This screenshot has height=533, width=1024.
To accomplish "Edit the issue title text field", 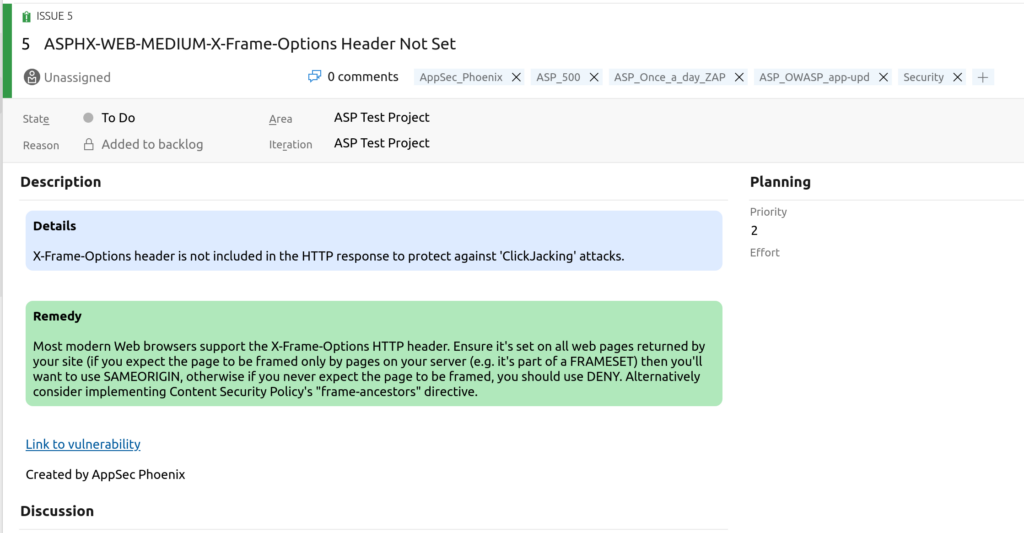I will (x=249, y=44).
